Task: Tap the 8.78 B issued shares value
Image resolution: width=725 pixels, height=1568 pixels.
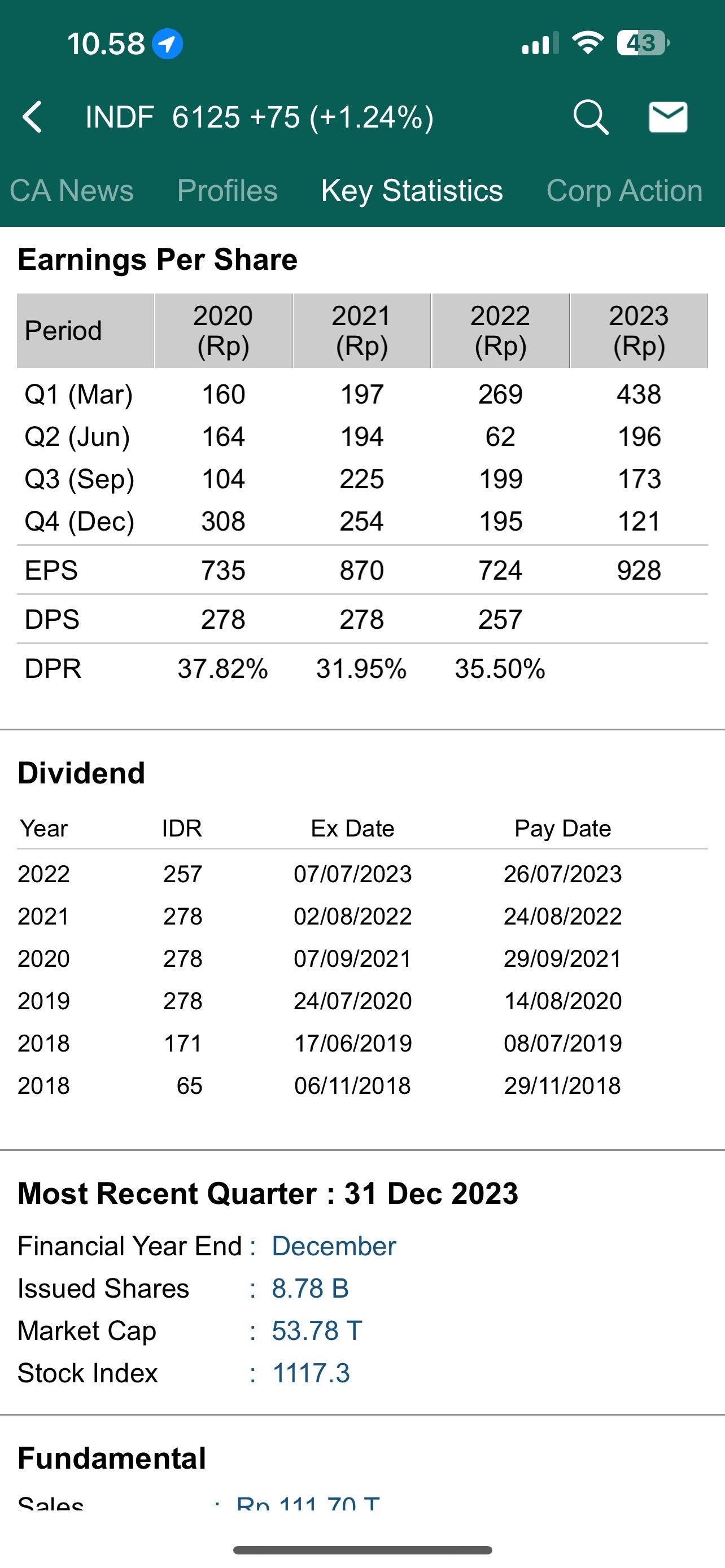Action: coord(310,1289)
